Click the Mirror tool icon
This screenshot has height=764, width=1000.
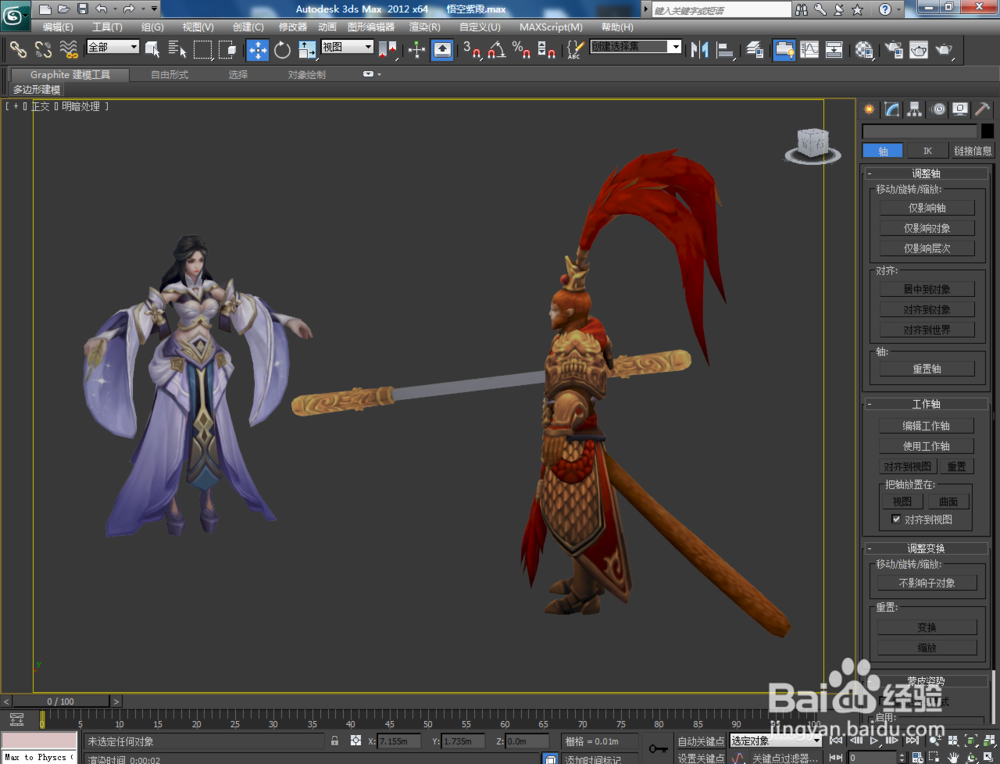tap(700, 49)
